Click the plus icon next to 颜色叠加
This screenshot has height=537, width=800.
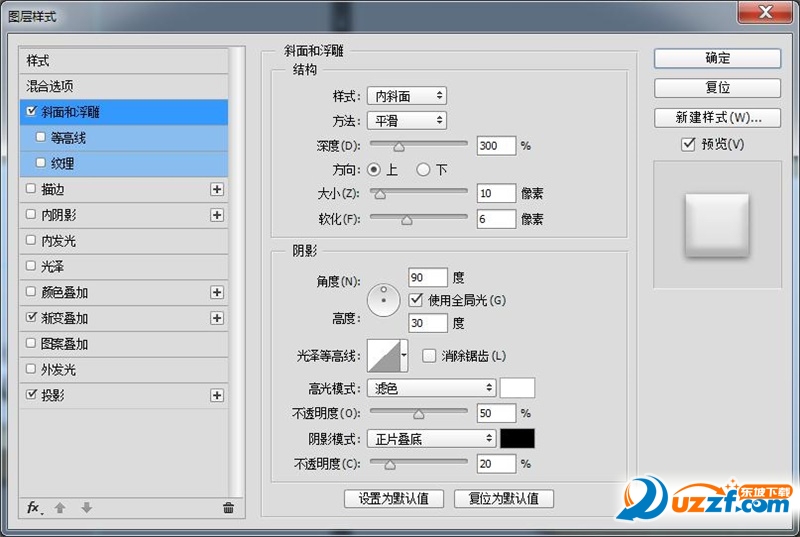[x=216, y=293]
